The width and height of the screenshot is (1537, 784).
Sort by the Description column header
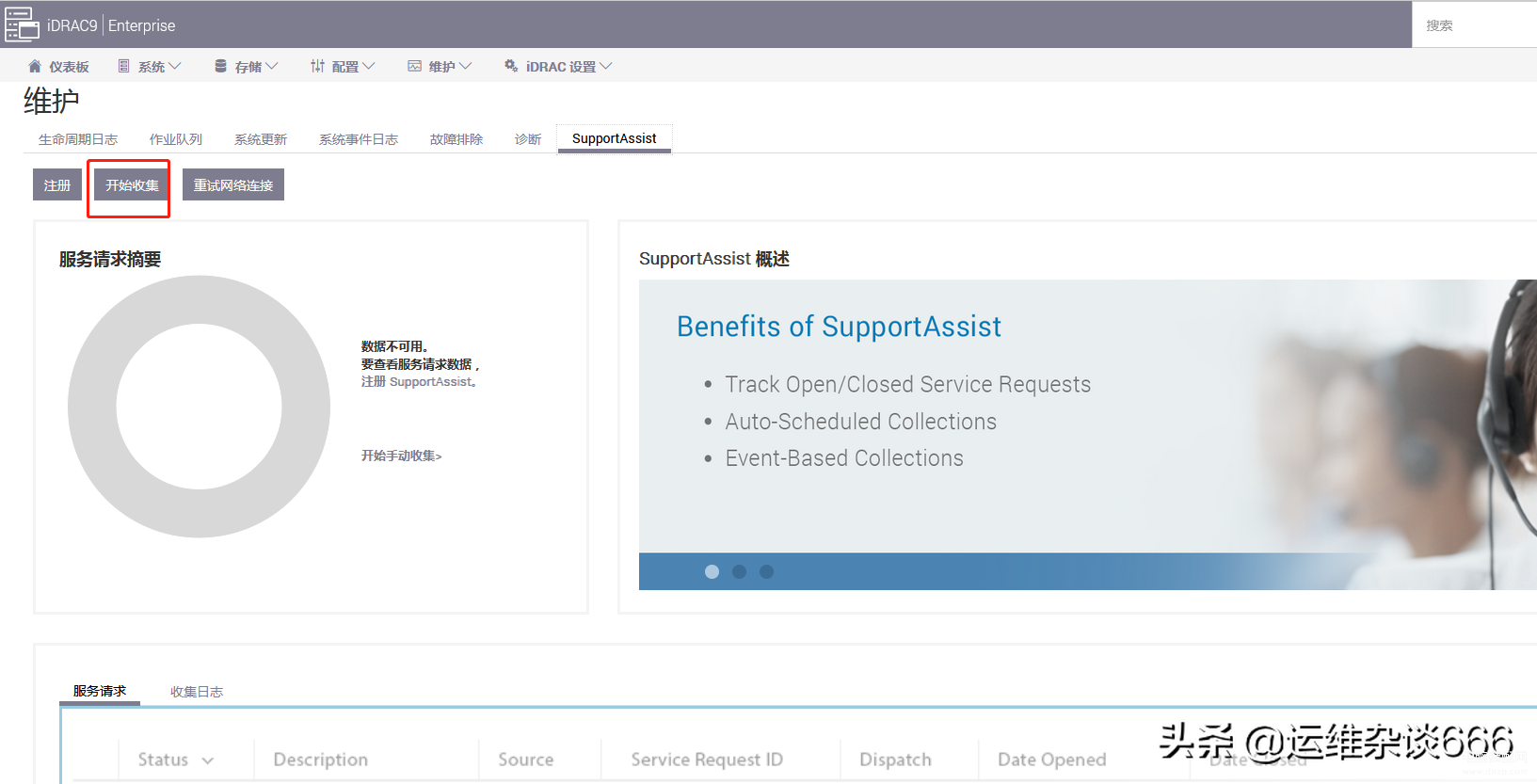pos(321,760)
